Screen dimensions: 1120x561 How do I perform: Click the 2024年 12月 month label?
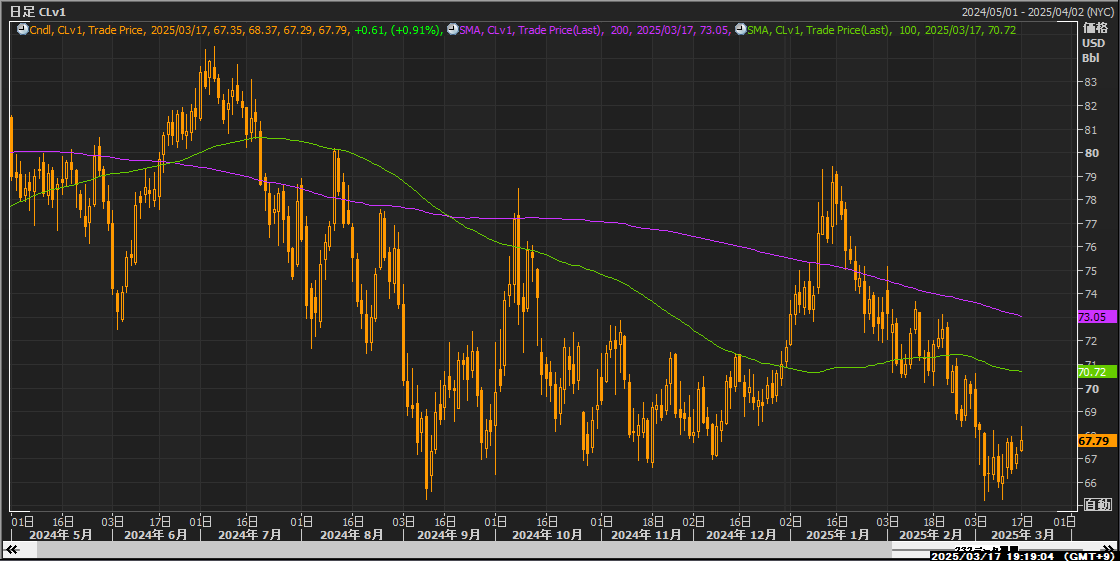[x=741, y=535]
